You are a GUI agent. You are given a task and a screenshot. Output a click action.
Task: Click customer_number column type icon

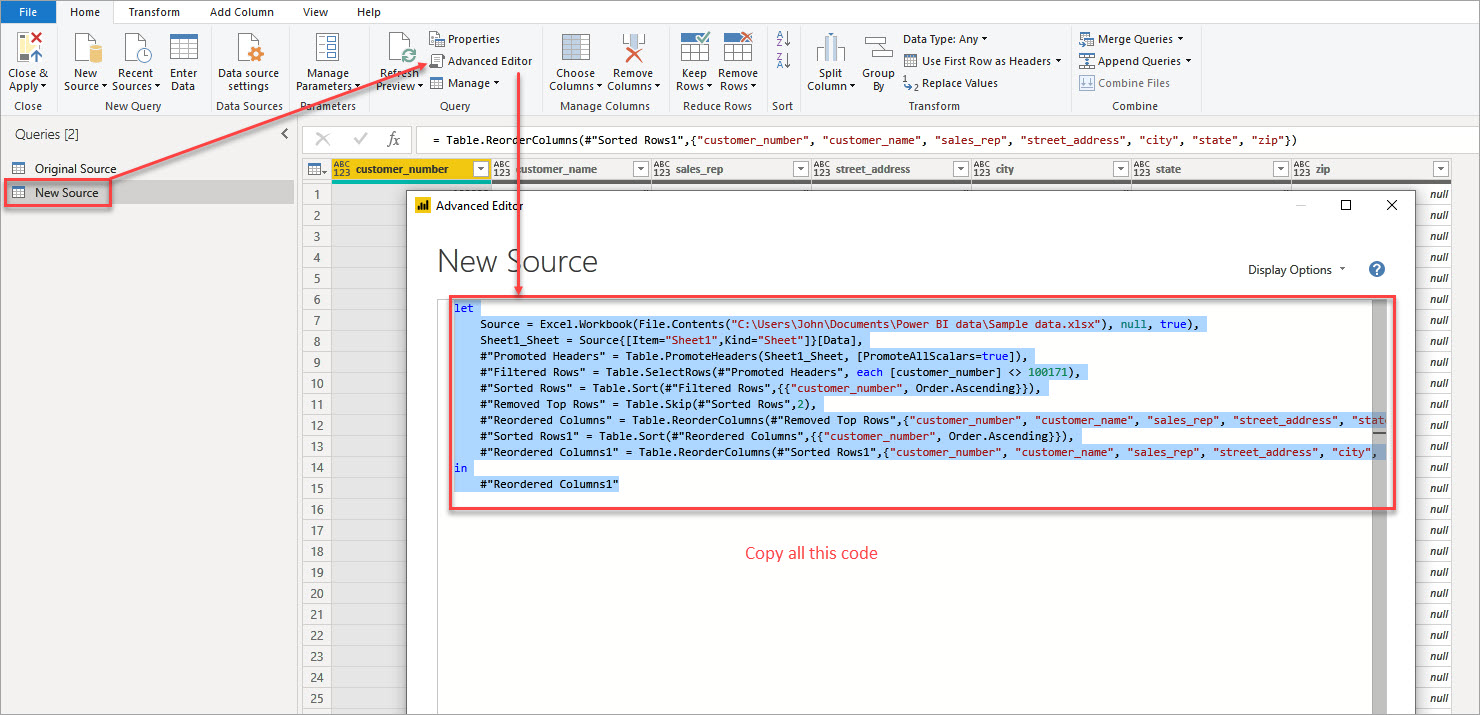(342, 169)
